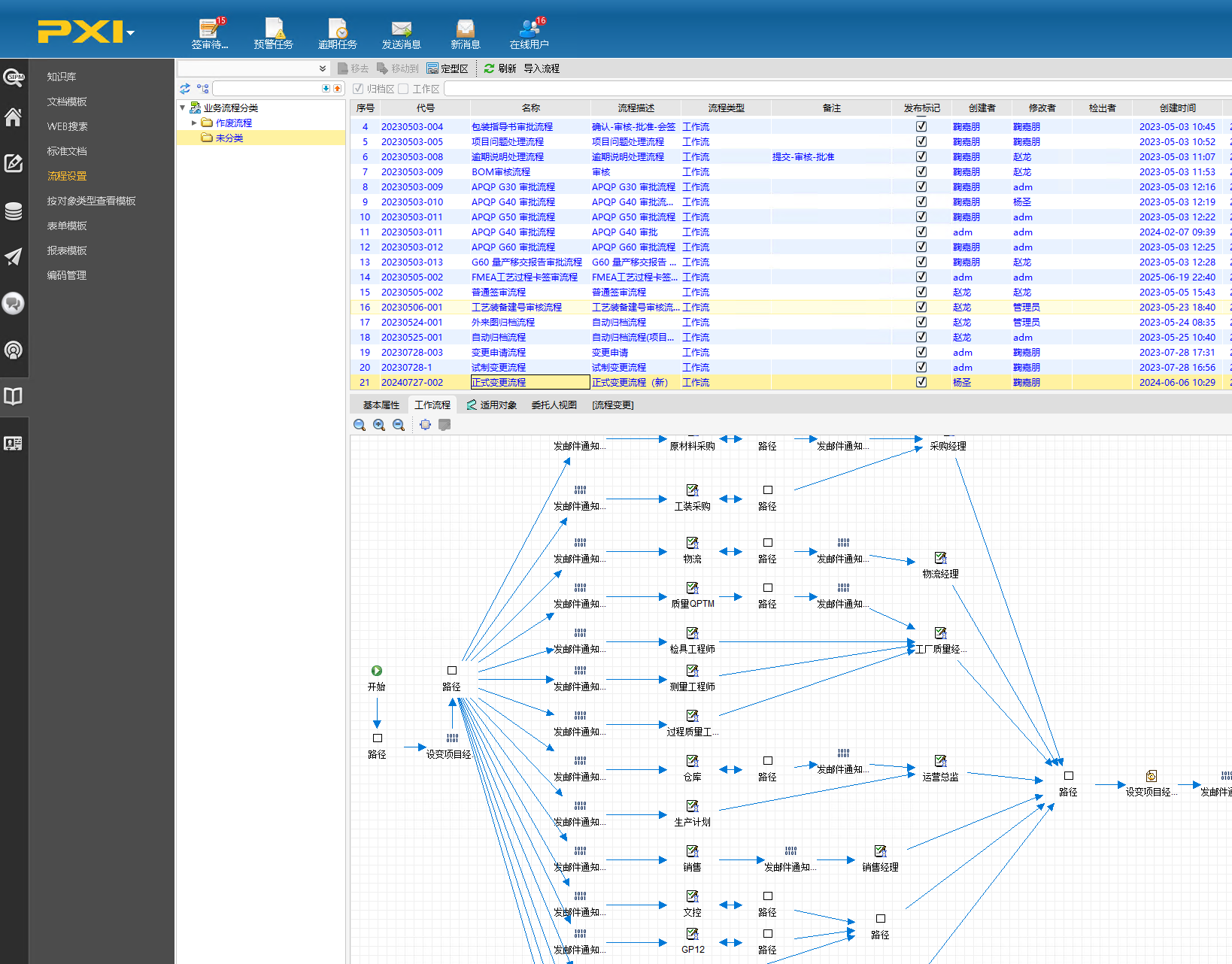Image resolution: width=1232 pixels, height=964 pixels.
Task: Switch to the 基本属性 tab
Action: [381, 405]
